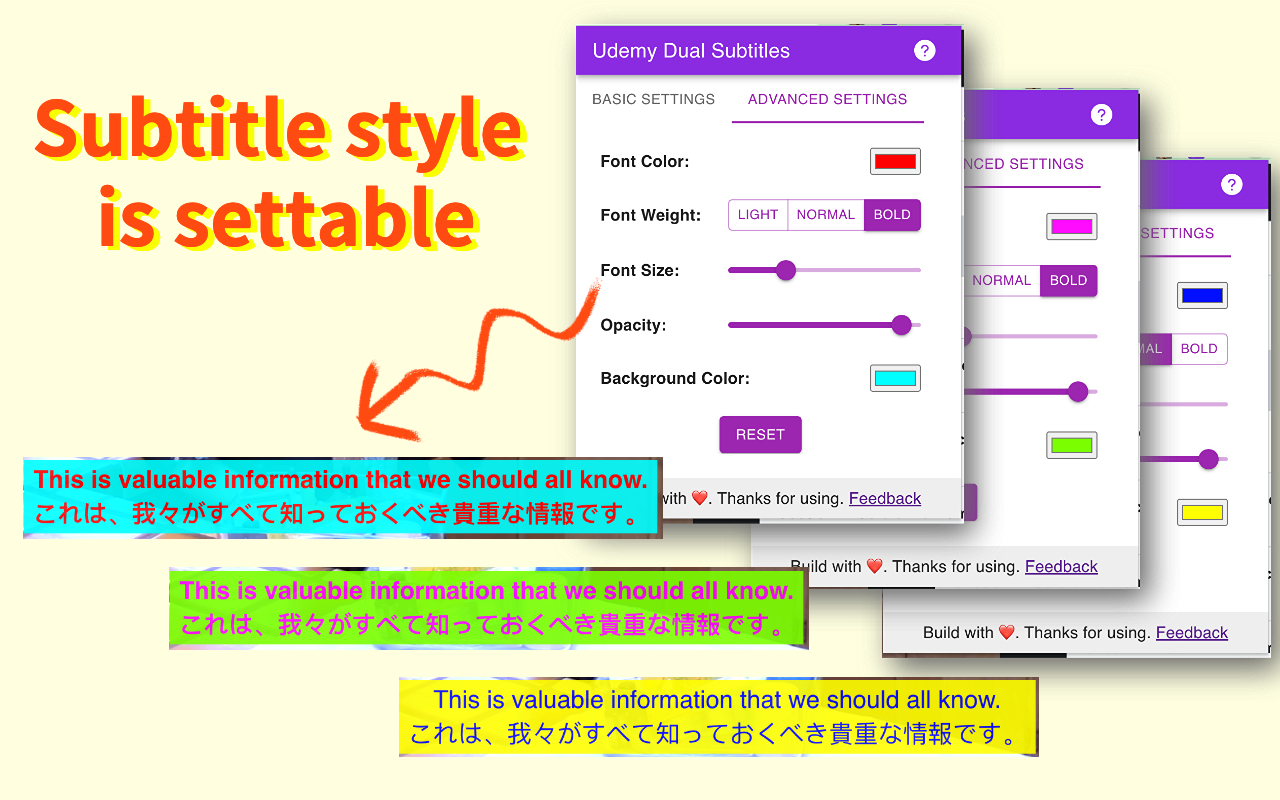This screenshot has height=800, width=1280.
Task: Click the help icon in the magenta-font popup
Action: [x=1101, y=114]
